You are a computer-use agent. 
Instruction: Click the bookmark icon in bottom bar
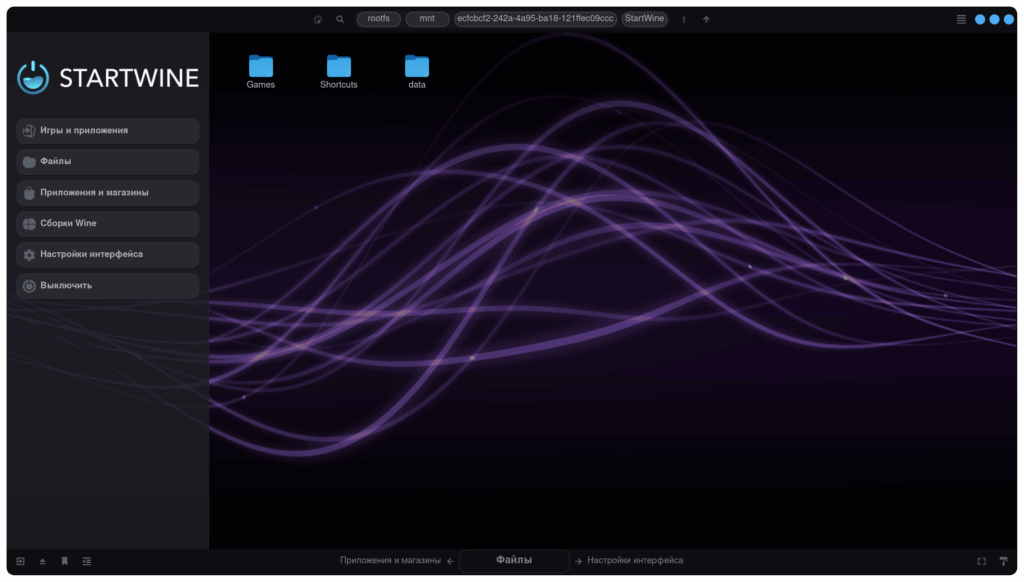[65, 561]
